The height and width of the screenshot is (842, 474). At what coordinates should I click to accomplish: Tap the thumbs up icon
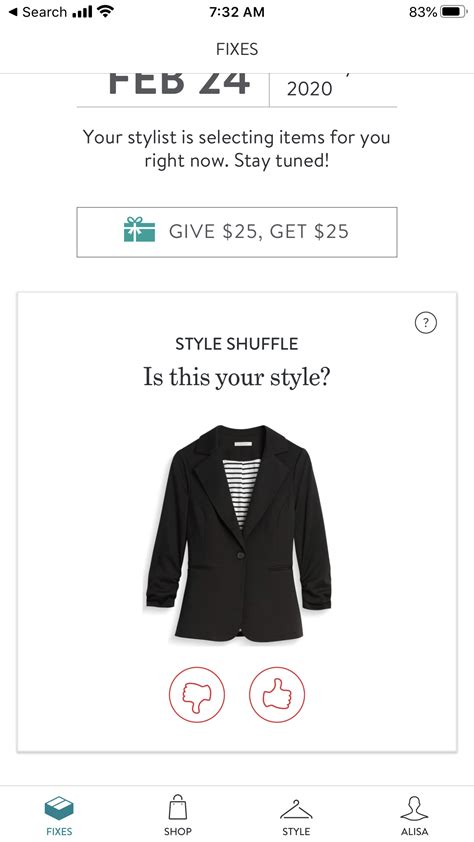click(277, 695)
